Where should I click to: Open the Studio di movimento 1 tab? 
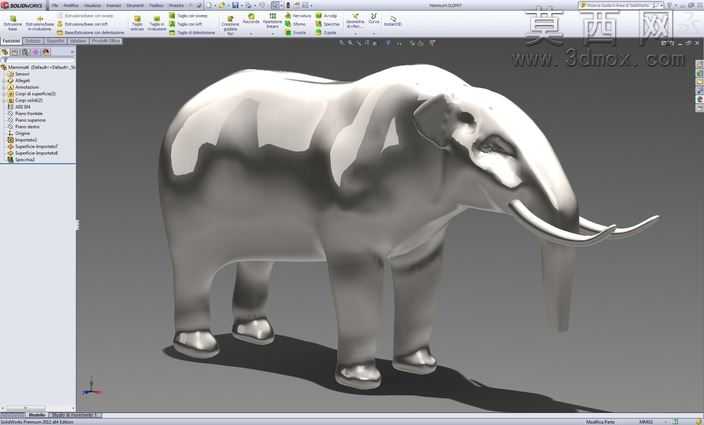click(75, 415)
